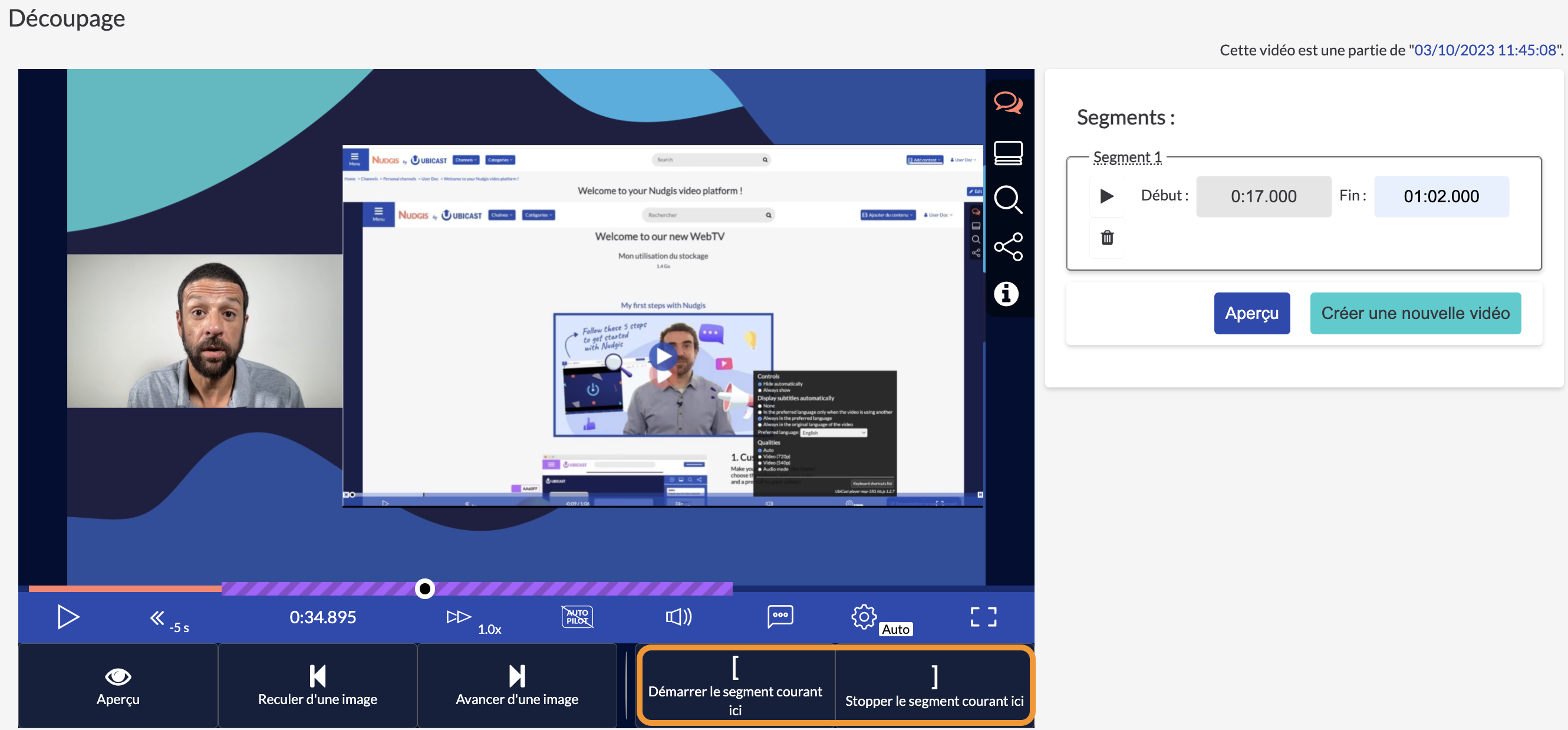Open the parent video link 03/10/2023 11:45:08
The width and height of the screenshot is (1568, 730).
tap(1485, 50)
